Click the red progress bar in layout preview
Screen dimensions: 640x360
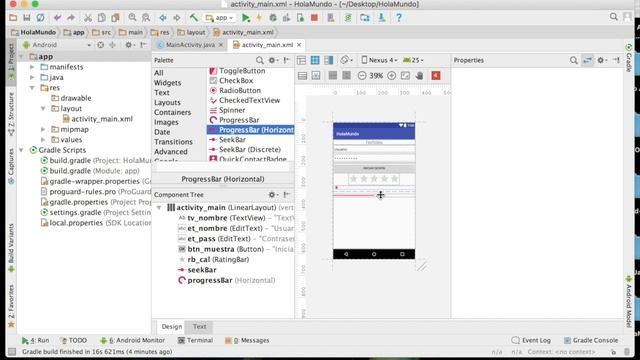pyautogui.click(x=374, y=196)
